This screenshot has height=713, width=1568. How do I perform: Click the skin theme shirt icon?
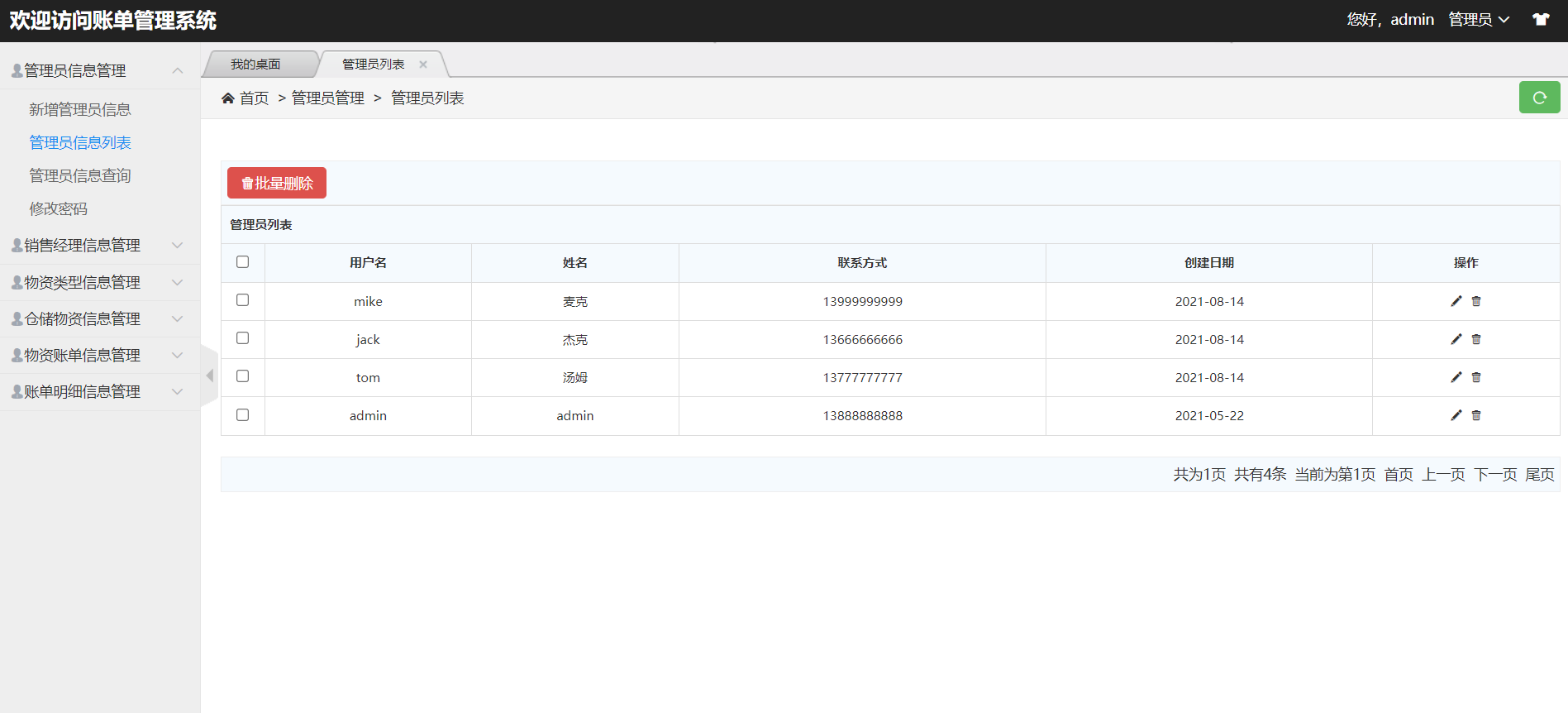(1541, 19)
